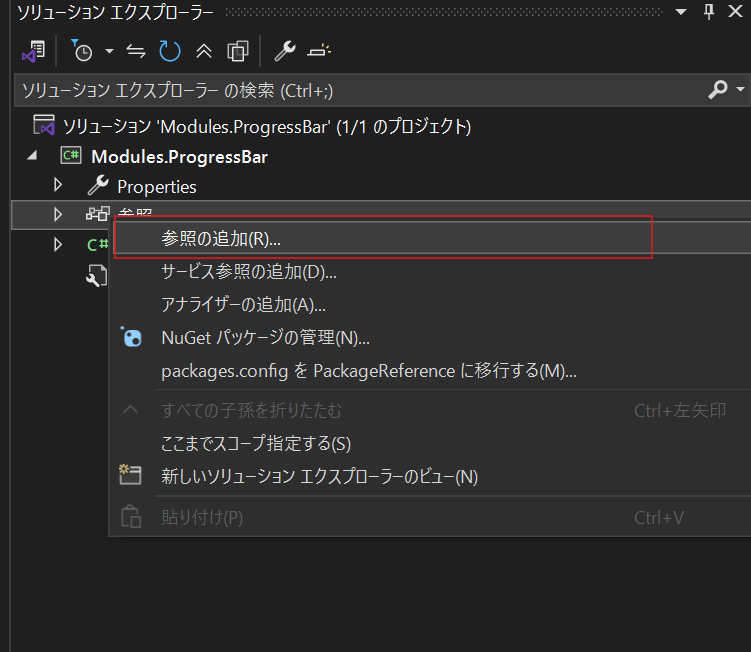Click the collapse descendants caret icon
This screenshot has height=652, width=751.
point(131,410)
